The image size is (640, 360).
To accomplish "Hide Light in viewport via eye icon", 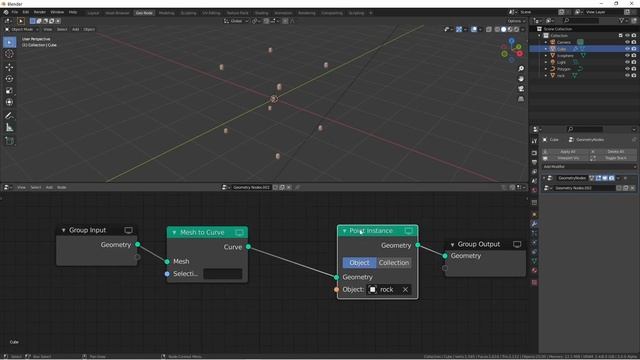I will [x=627, y=62].
